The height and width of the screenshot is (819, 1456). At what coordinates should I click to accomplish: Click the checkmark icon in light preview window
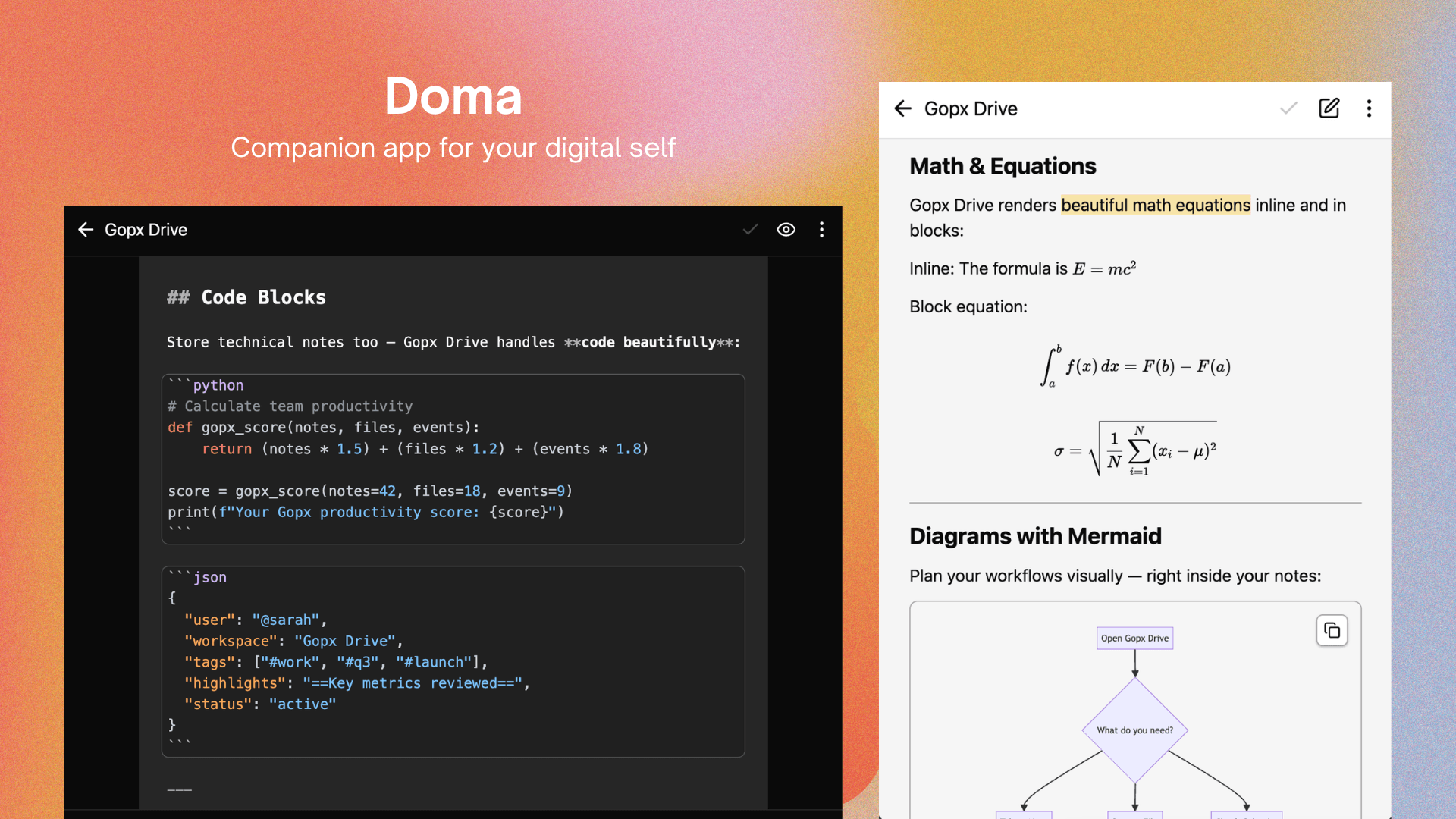1288,108
